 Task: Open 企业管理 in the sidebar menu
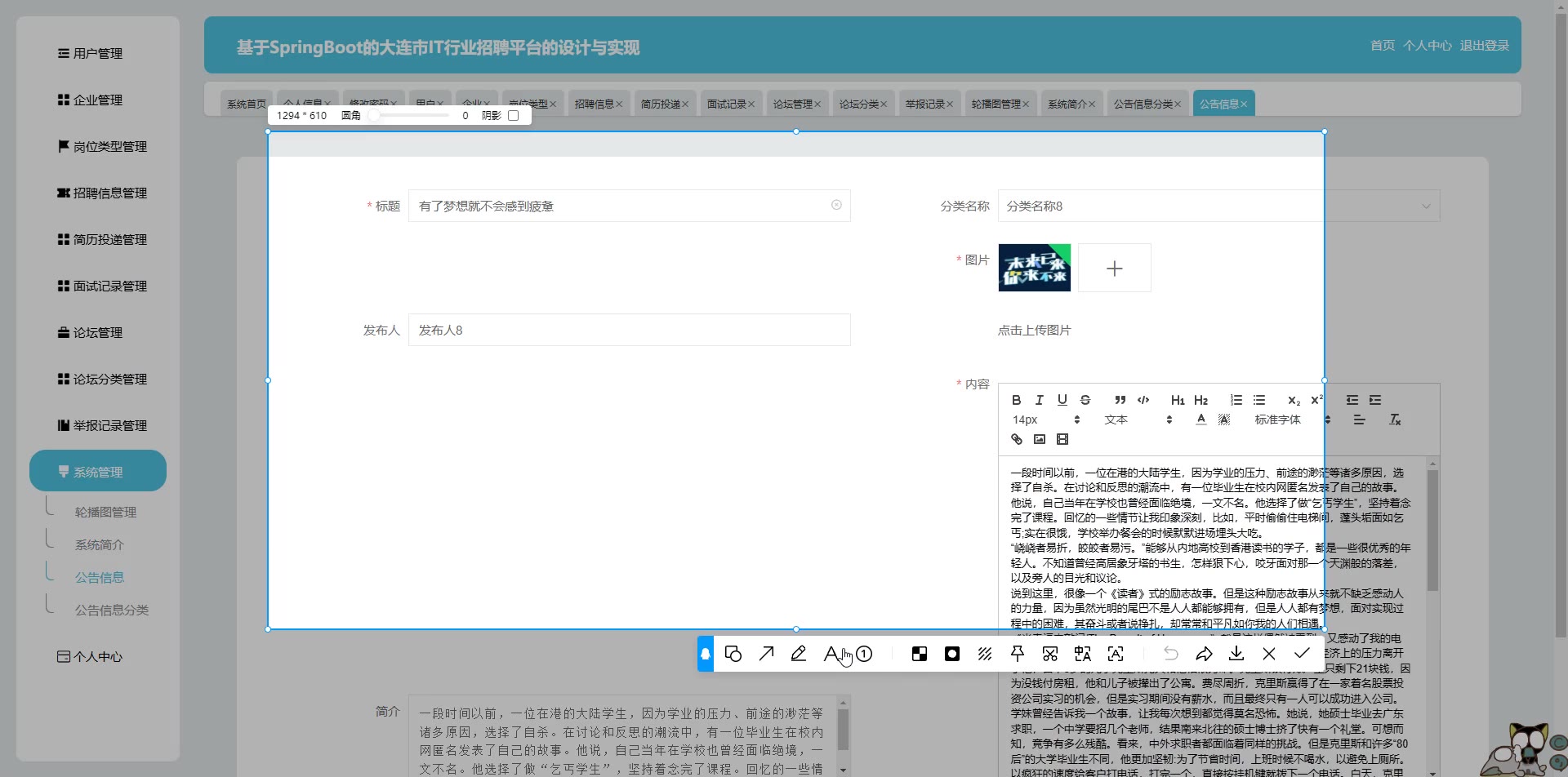(97, 100)
